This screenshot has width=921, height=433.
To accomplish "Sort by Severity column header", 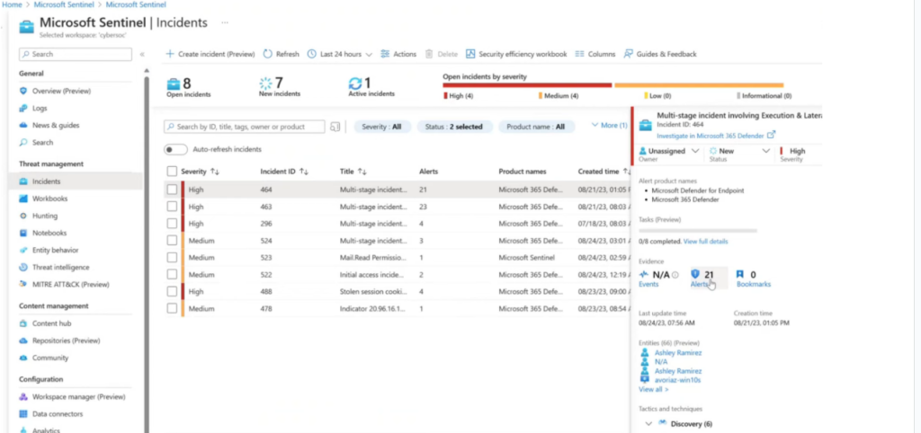I will [x=200, y=171].
